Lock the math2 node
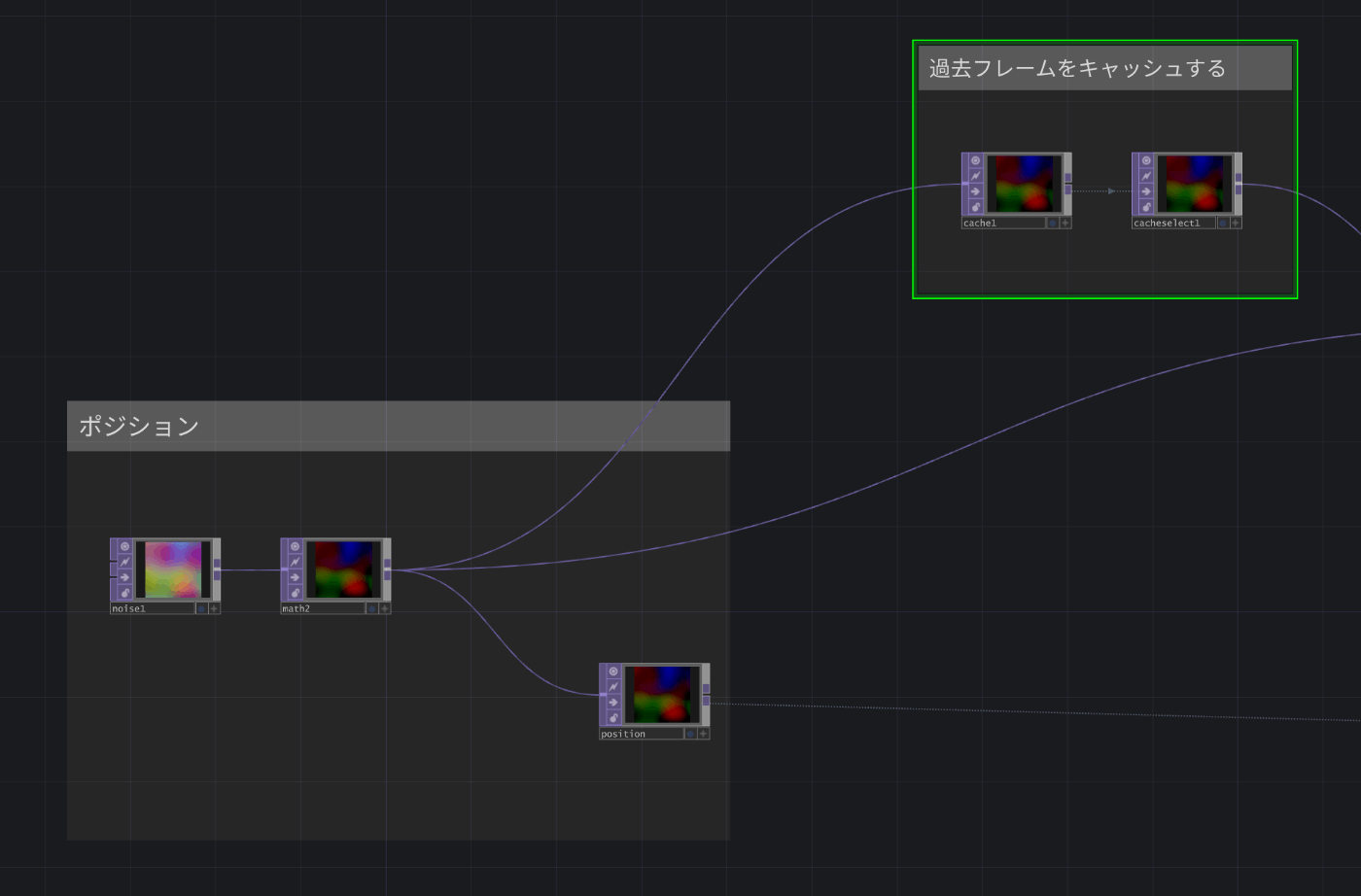 296,593
